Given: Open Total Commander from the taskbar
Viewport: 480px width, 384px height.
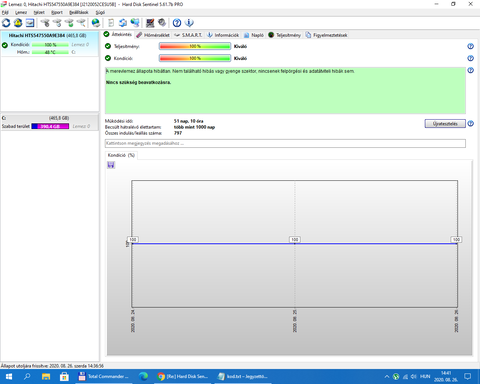Looking at the screenshot, I should tap(103, 376).
